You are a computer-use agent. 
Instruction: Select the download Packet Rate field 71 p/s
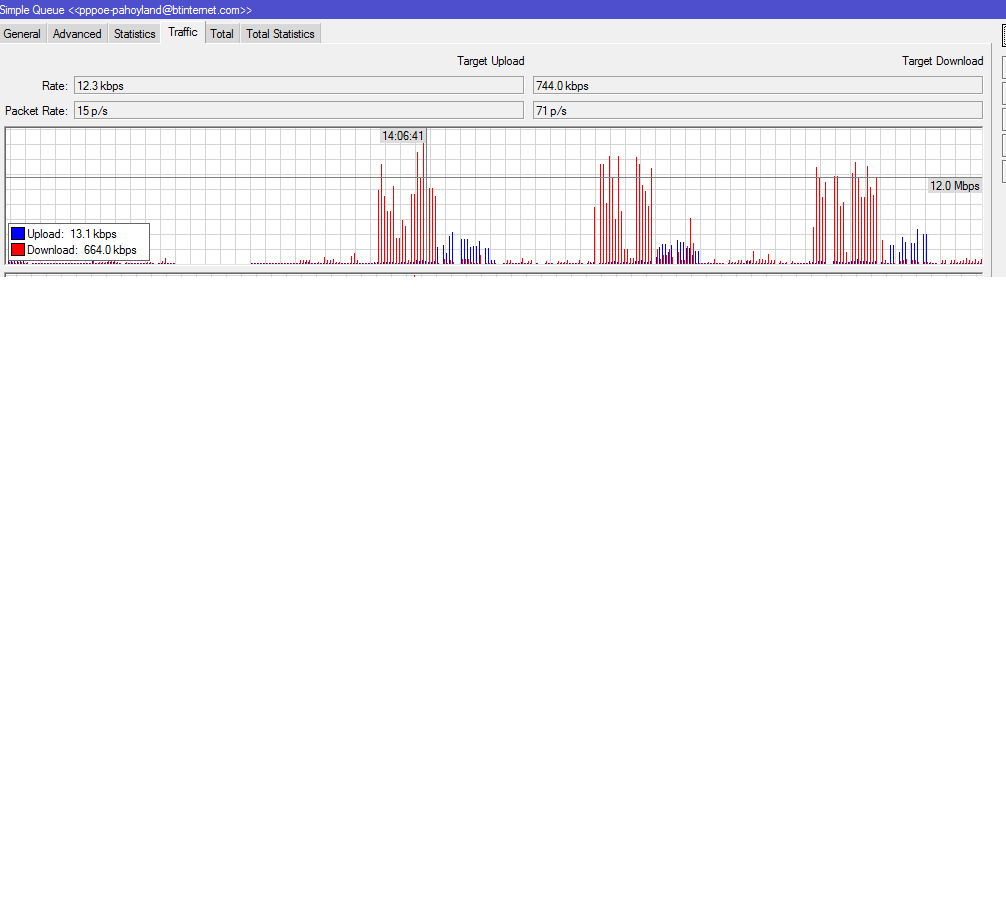pos(757,111)
